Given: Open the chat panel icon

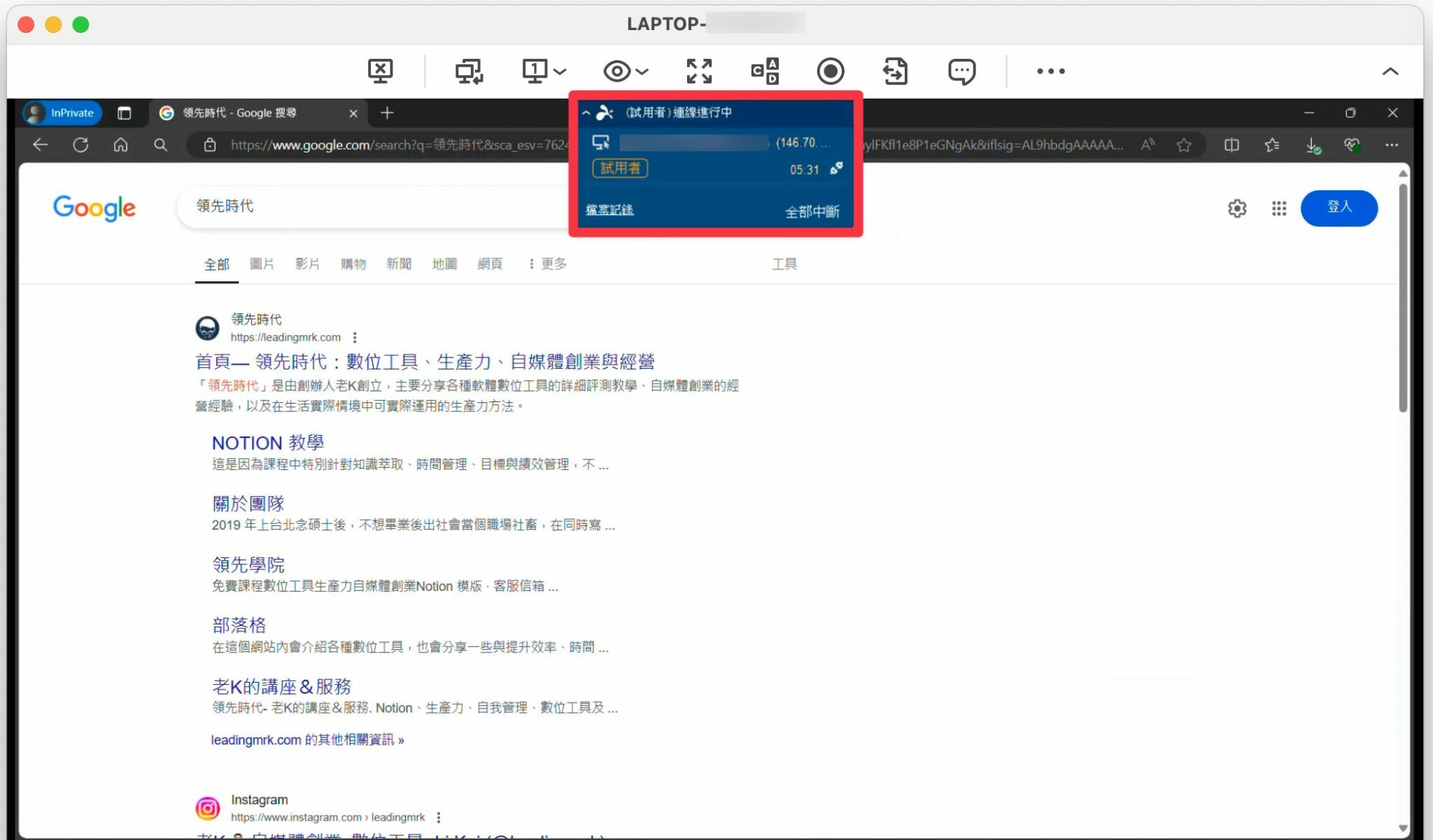Looking at the screenshot, I should pos(962,70).
